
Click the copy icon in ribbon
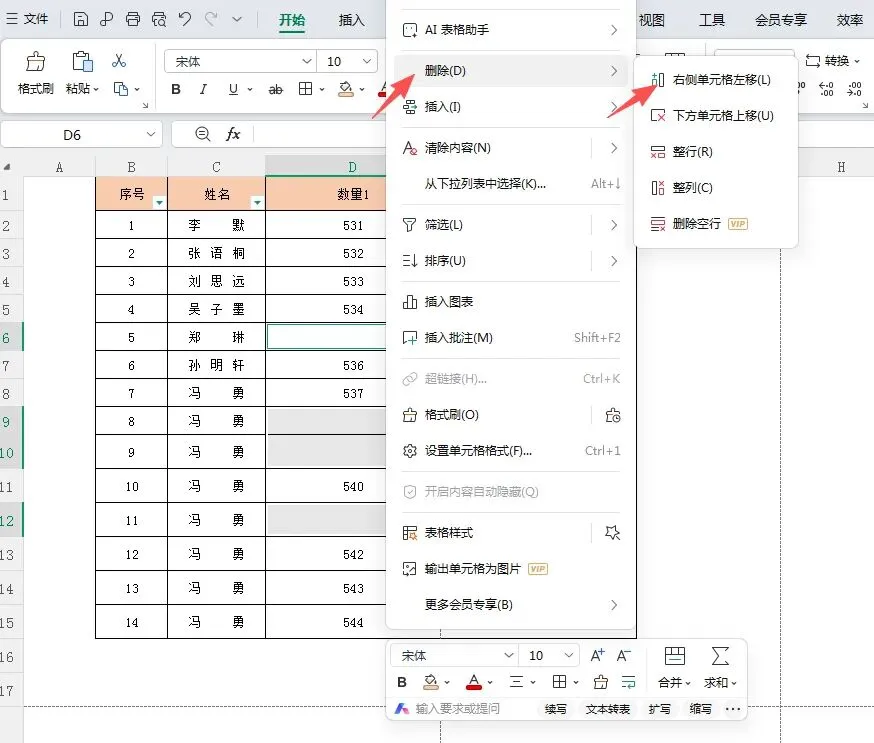pos(121,89)
